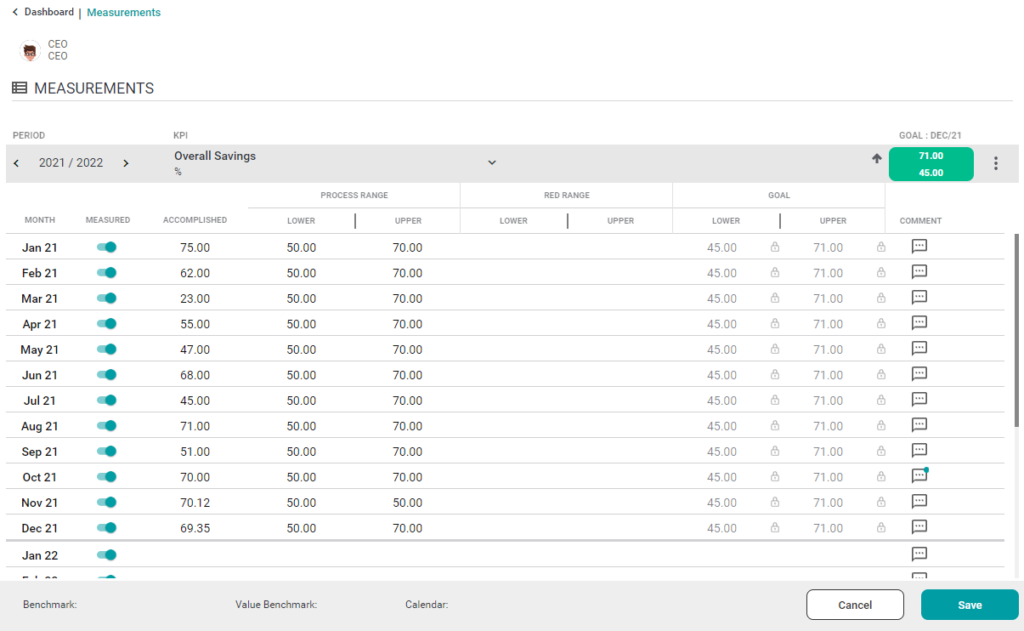Open comment for Jul 21 row

tap(919, 399)
